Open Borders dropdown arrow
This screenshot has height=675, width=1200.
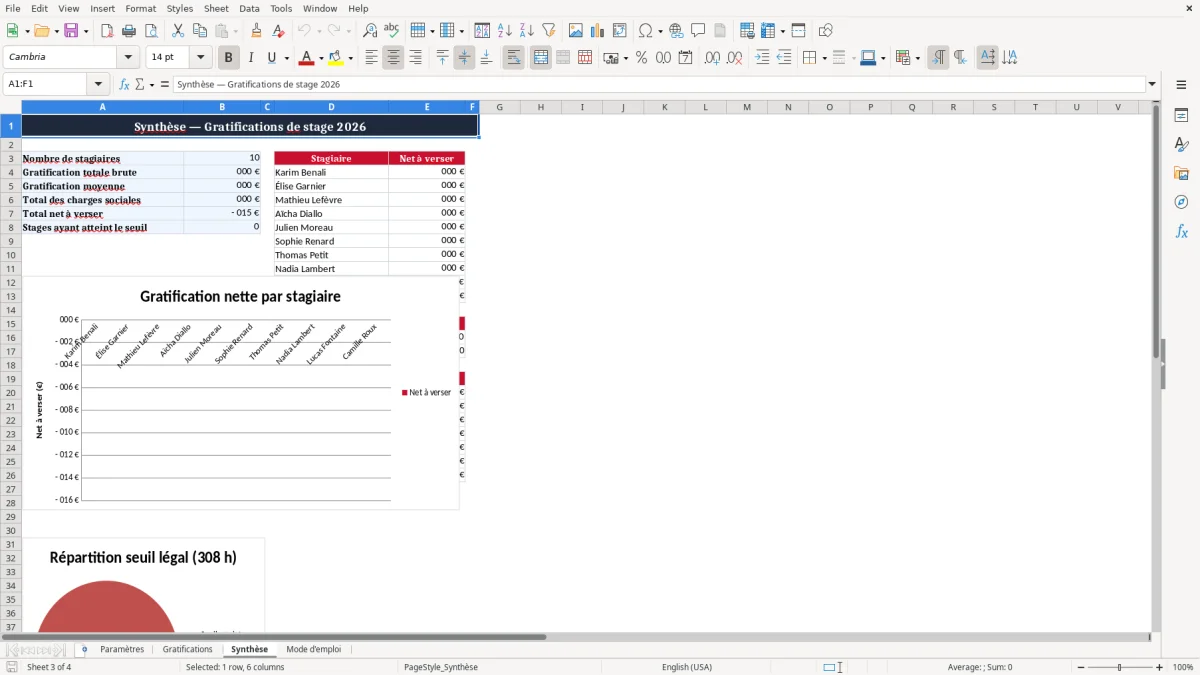point(824,58)
